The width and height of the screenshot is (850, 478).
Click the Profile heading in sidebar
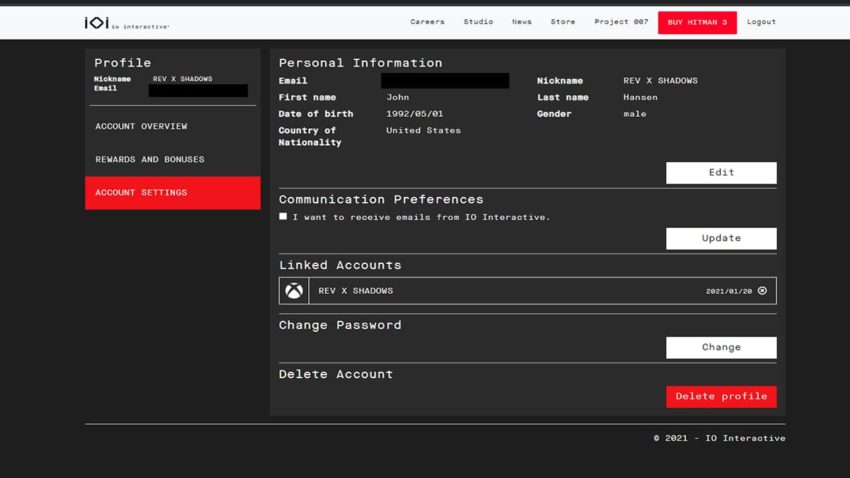pyautogui.click(x=123, y=63)
